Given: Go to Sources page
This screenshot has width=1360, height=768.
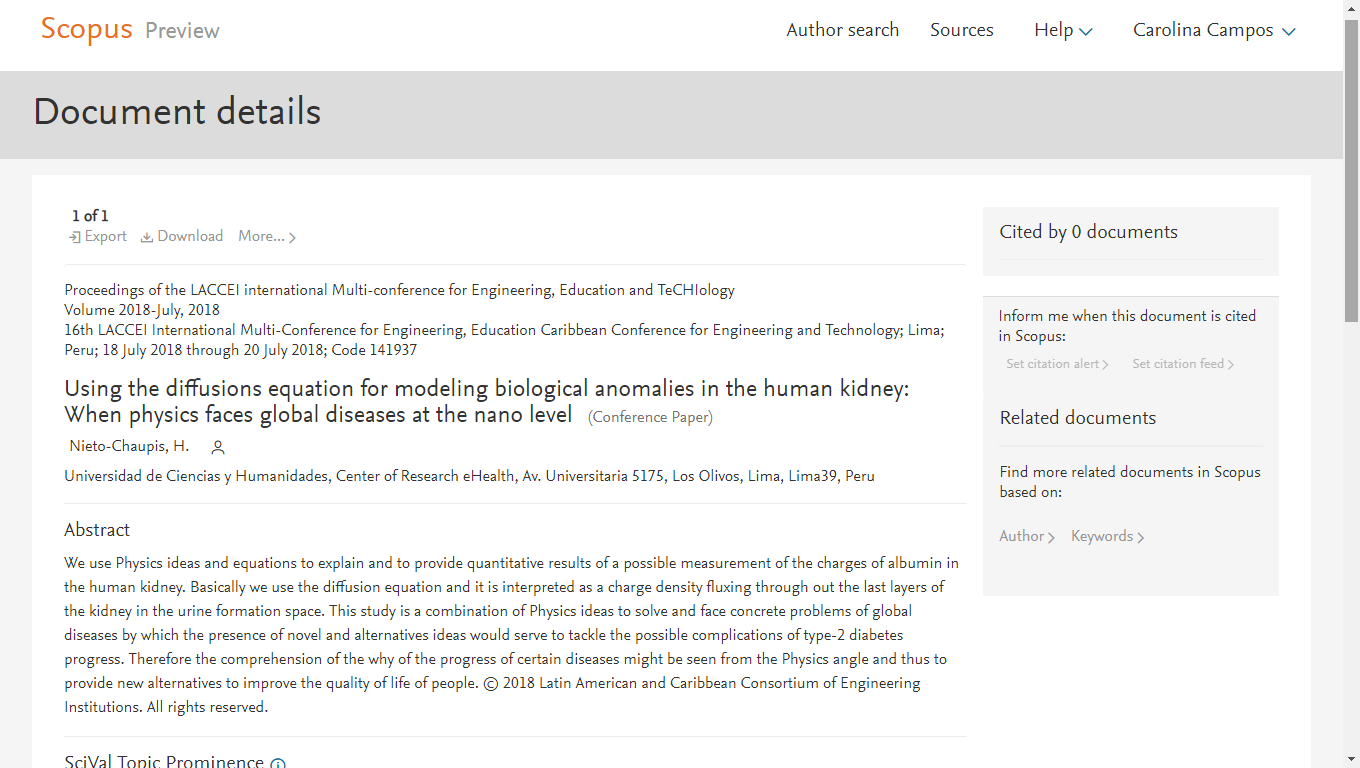Looking at the screenshot, I should click(x=961, y=30).
